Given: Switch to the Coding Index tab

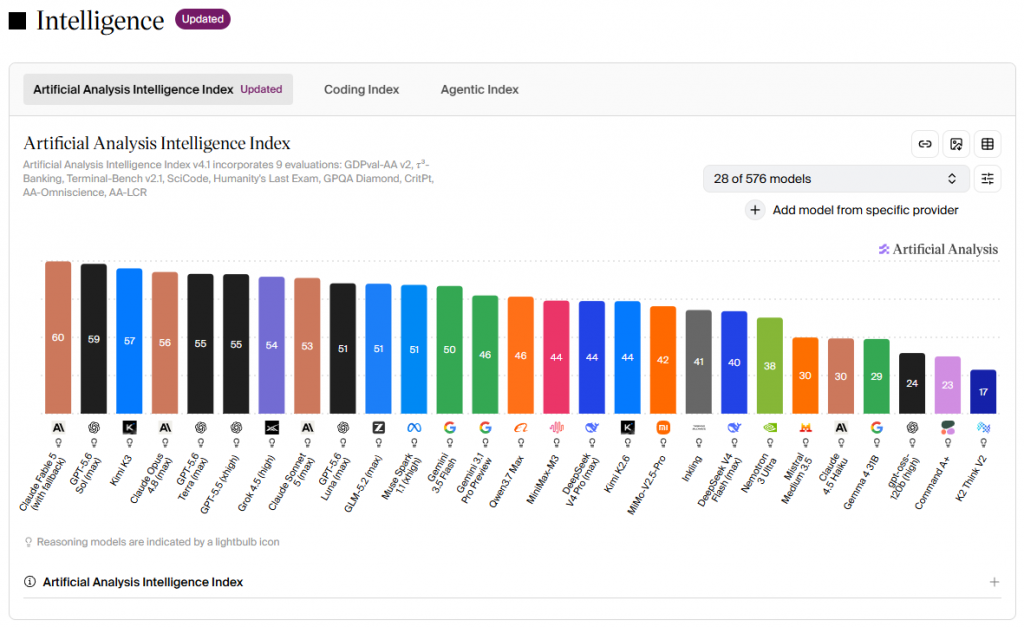Looking at the screenshot, I should [361, 89].
